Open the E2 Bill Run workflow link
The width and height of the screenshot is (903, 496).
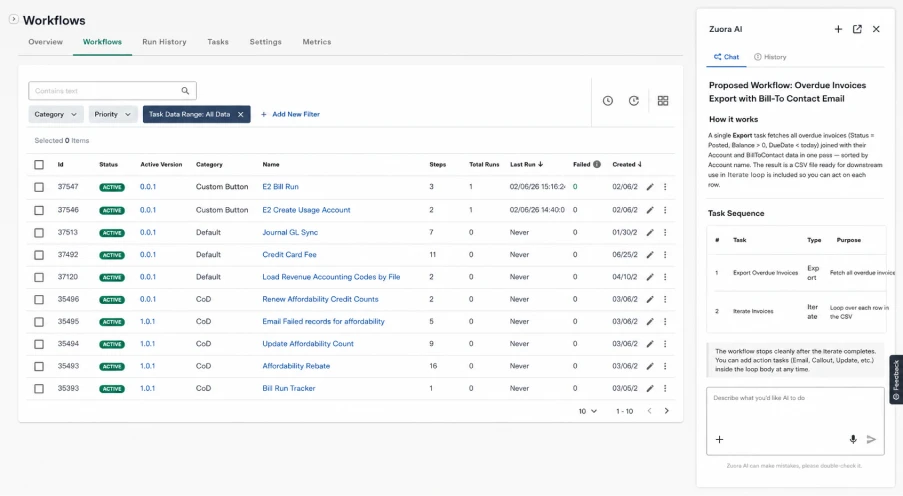280,187
